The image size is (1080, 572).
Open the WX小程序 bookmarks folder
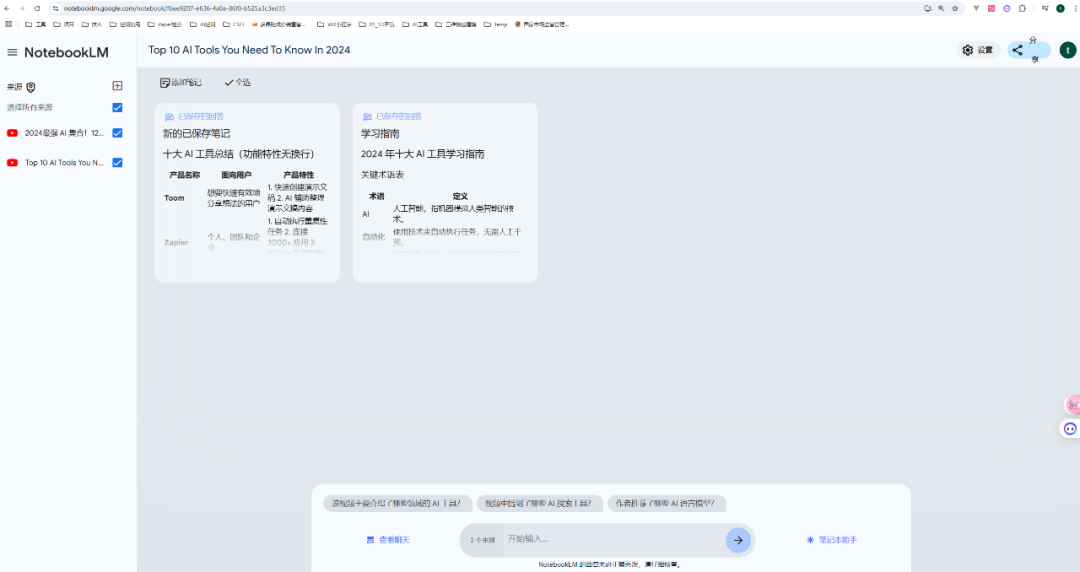[334, 24]
